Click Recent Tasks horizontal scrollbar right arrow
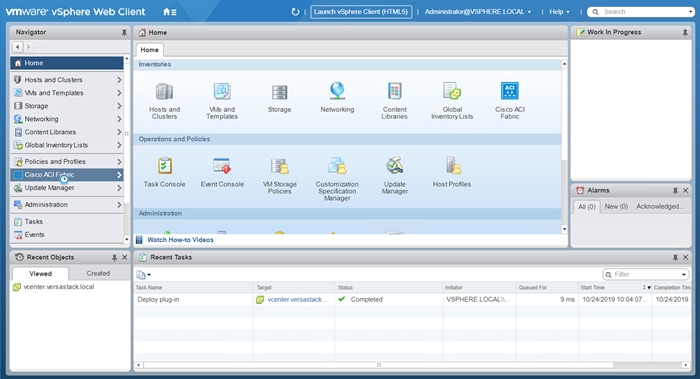Image resolution: width=700 pixels, height=379 pixels. (x=686, y=365)
